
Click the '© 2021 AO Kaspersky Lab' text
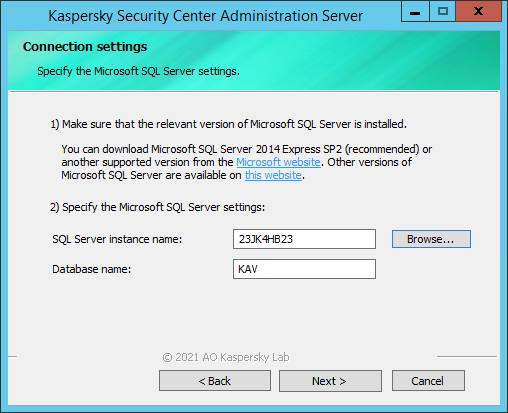pos(226,357)
